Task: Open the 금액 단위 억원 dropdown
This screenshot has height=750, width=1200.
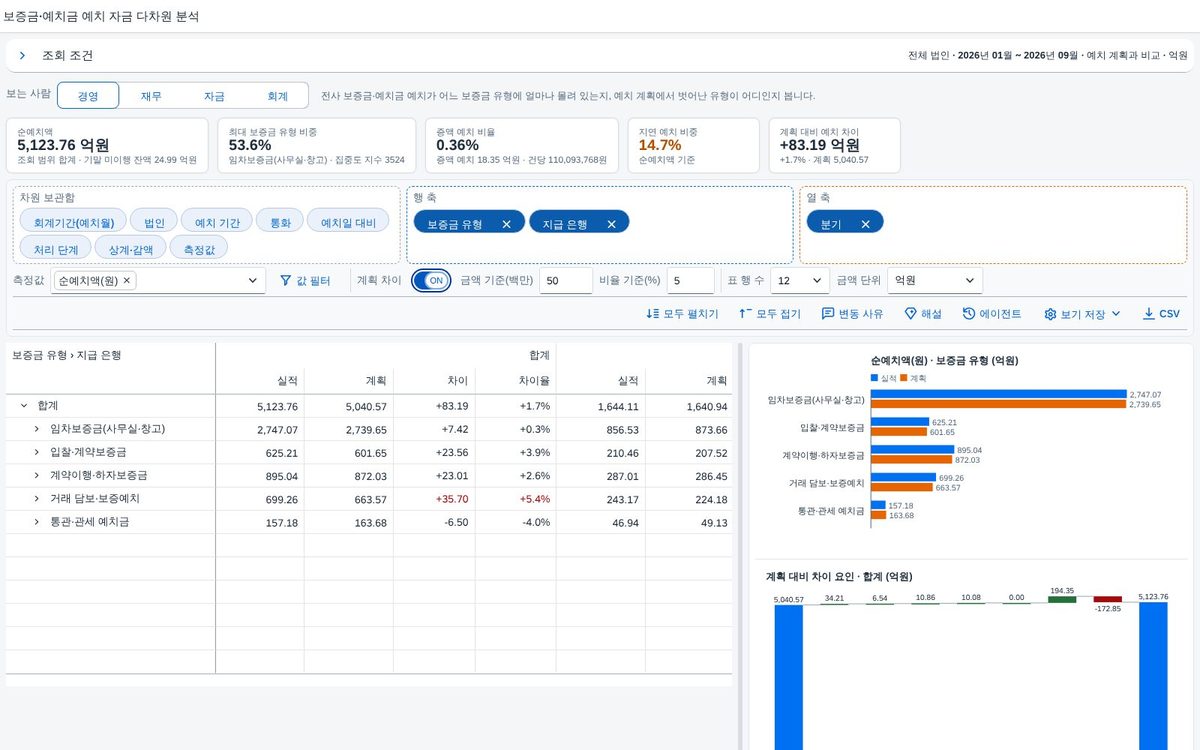Action: click(x=935, y=281)
